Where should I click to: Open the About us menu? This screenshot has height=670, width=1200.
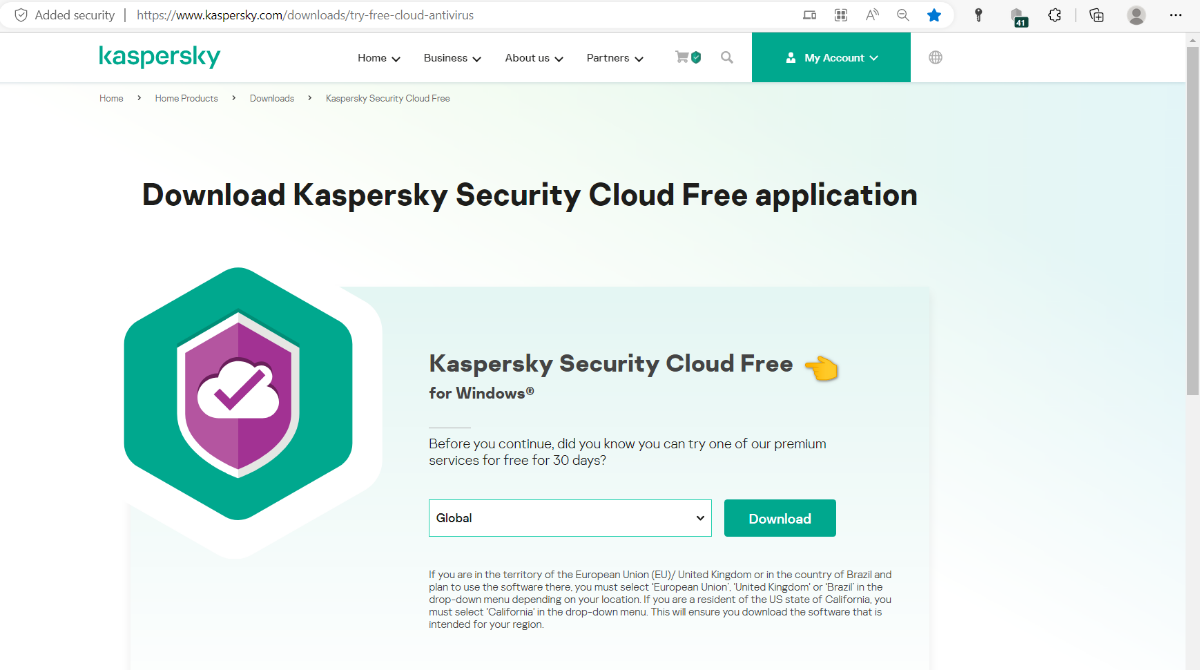pos(534,58)
